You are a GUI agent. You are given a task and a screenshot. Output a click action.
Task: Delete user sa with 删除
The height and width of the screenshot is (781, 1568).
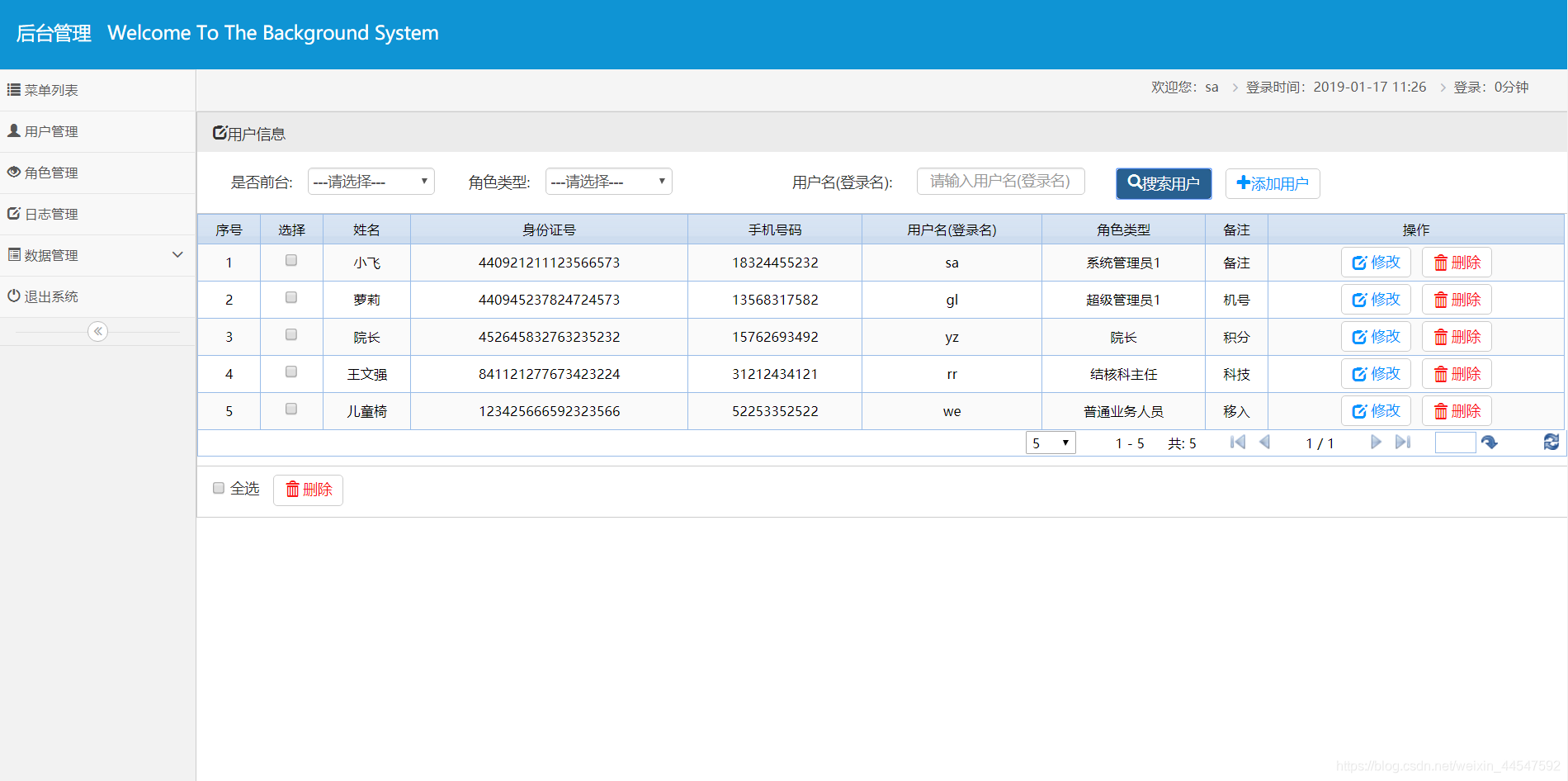click(x=1457, y=263)
